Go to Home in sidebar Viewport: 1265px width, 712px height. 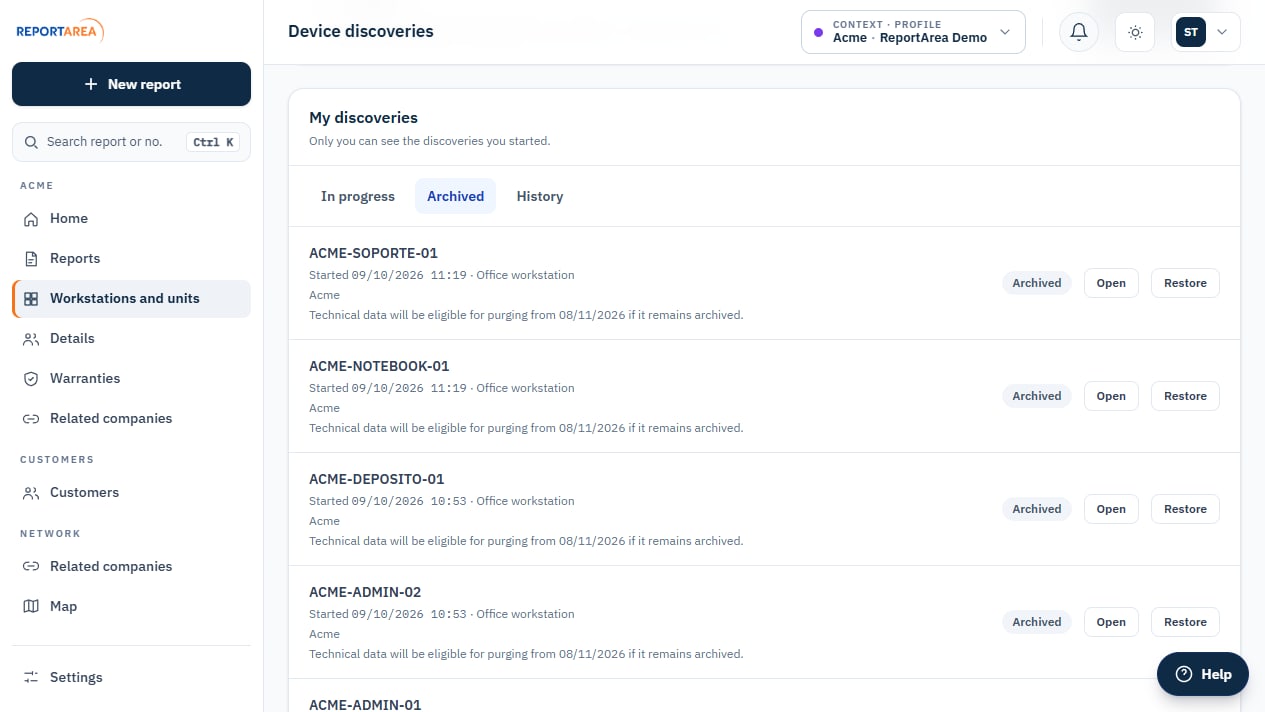coord(131,219)
